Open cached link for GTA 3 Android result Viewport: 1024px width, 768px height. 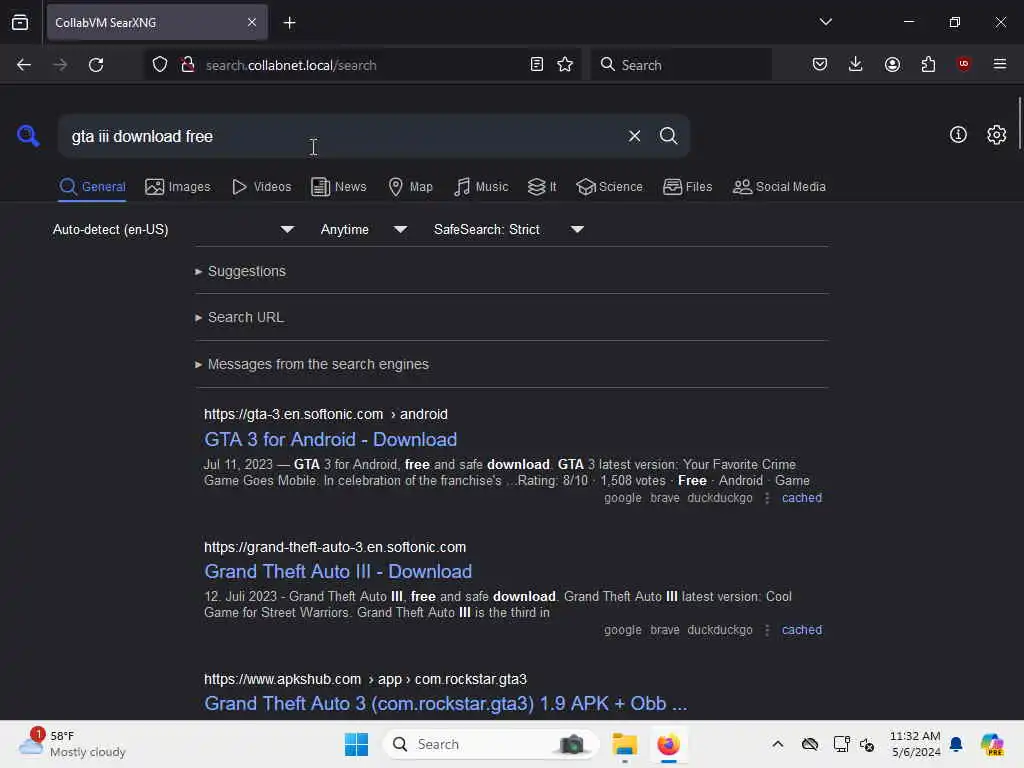801,498
